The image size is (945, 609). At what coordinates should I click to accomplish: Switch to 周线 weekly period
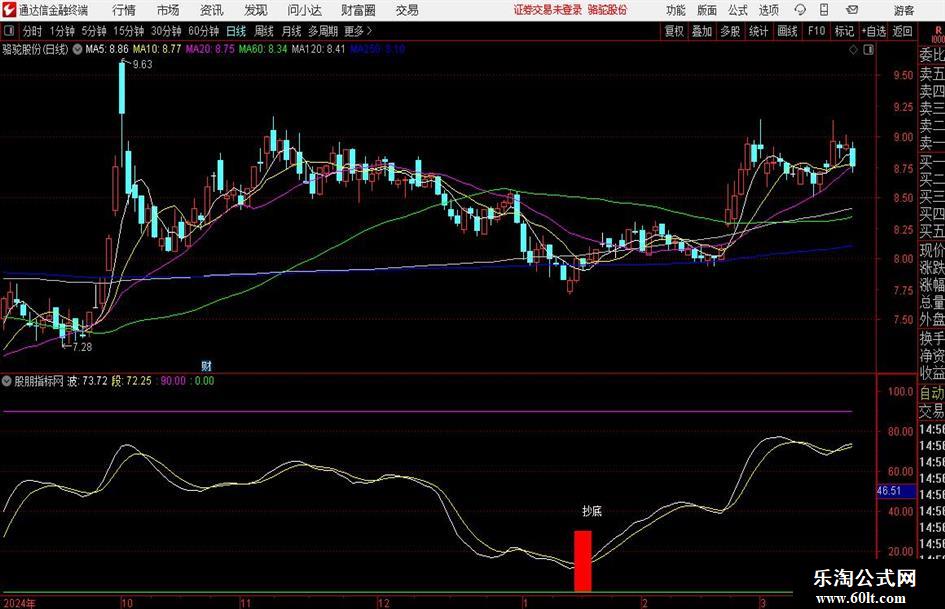(264, 31)
